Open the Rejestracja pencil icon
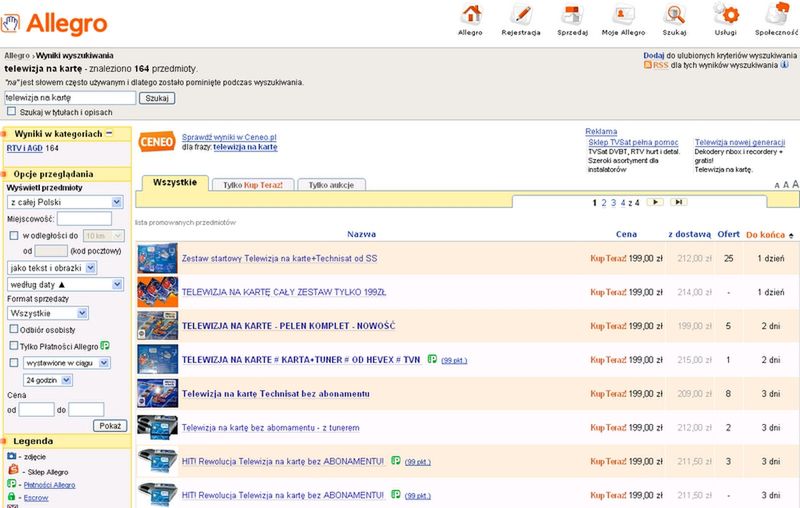This screenshot has height=508, width=800. tap(521, 14)
